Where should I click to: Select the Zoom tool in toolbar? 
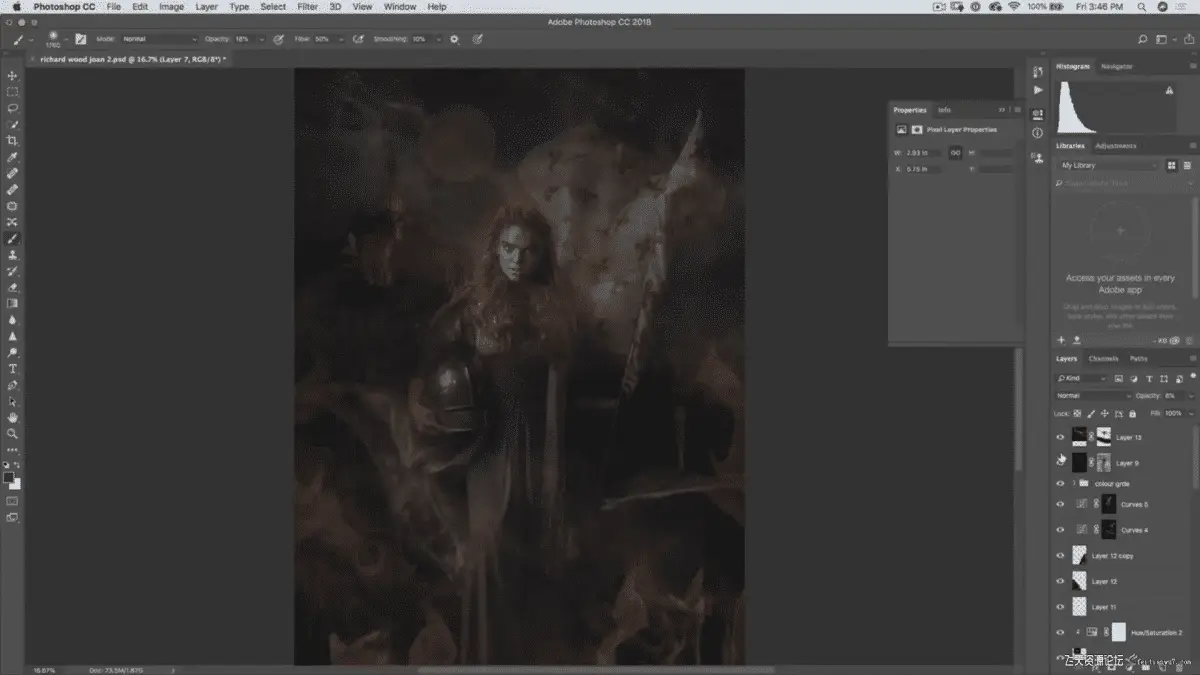click(13, 434)
